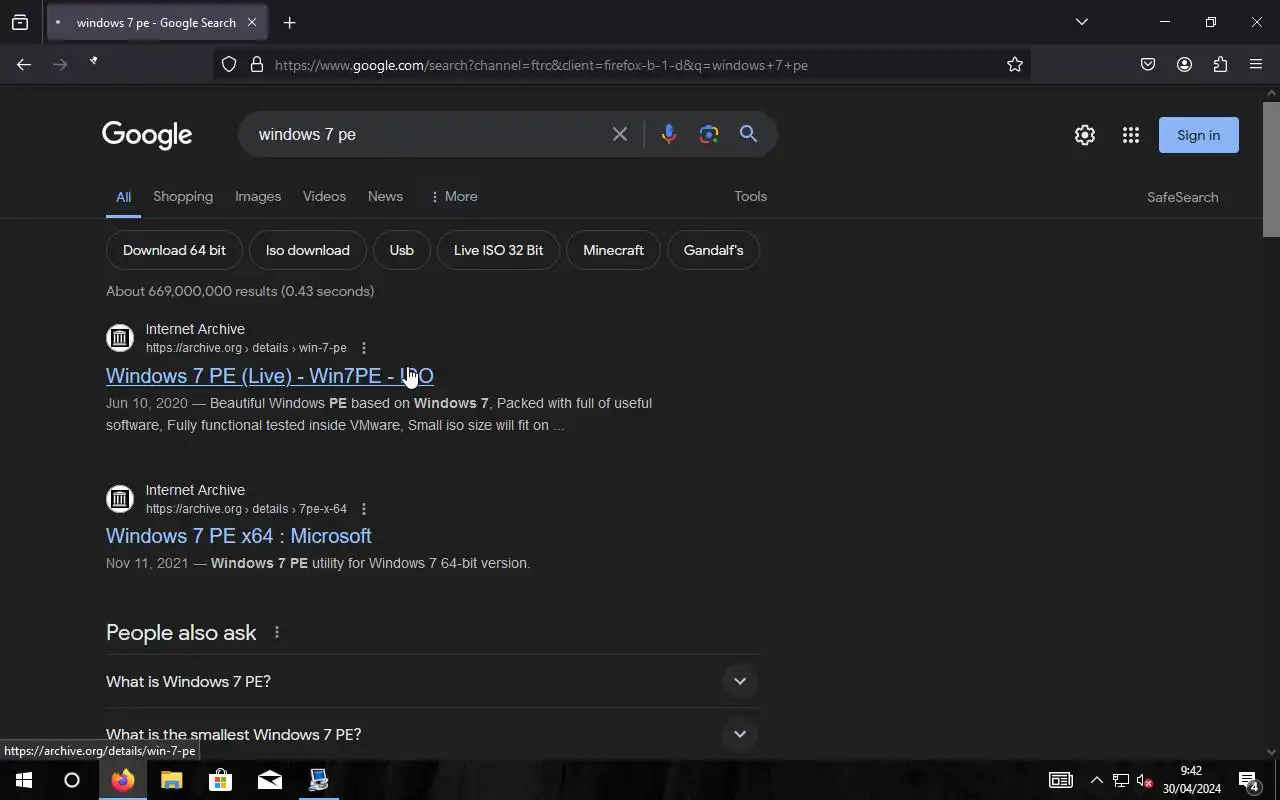Open more options for win-7-pe result
Screen dimensions: 1280x800
(364, 348)
